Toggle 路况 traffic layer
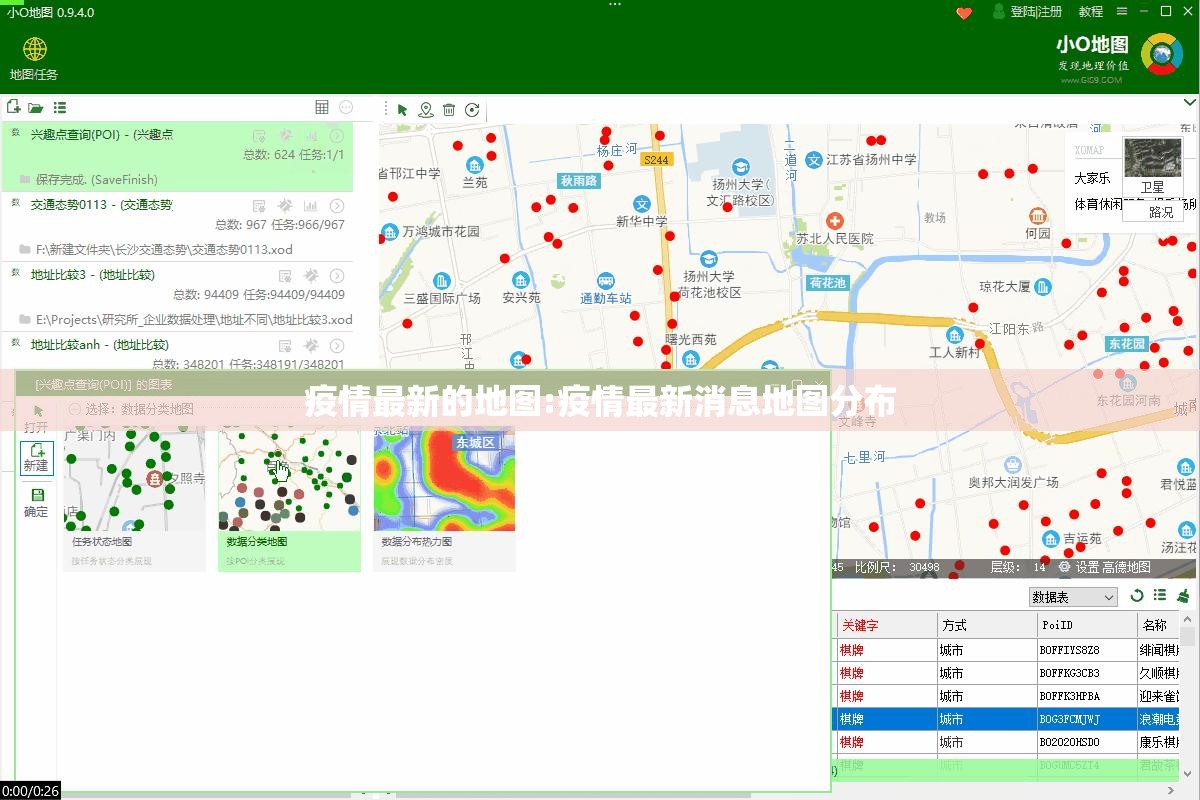This screenshot has height=800, width=1200. pos(1160,212)
